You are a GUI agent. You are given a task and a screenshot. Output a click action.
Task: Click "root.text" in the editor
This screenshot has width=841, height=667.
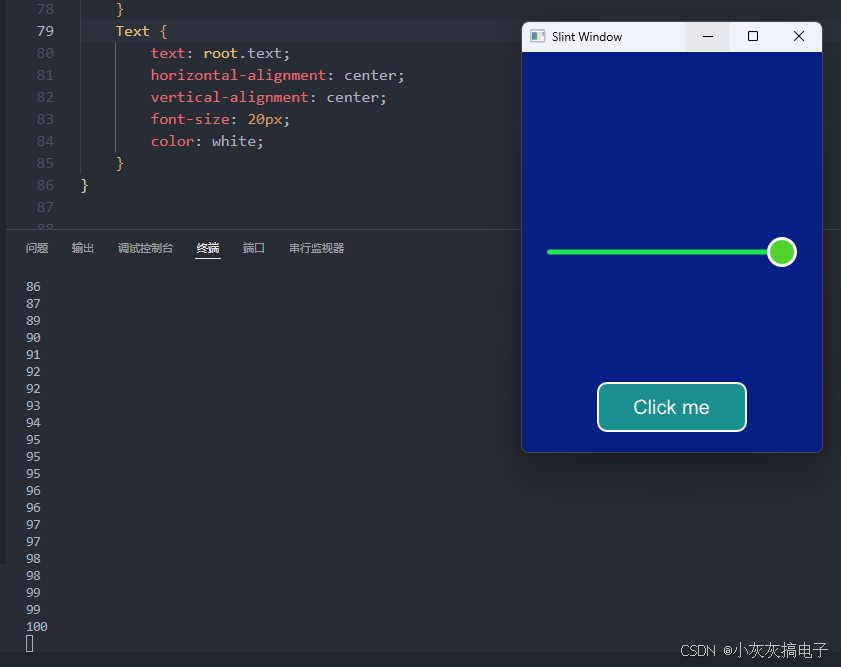click(242, 53)
